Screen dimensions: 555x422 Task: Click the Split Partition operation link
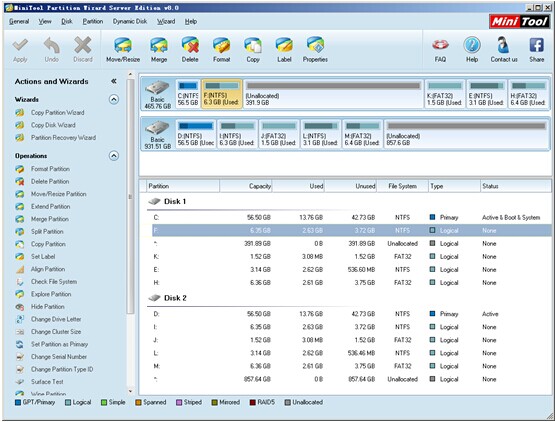point(47,232)
